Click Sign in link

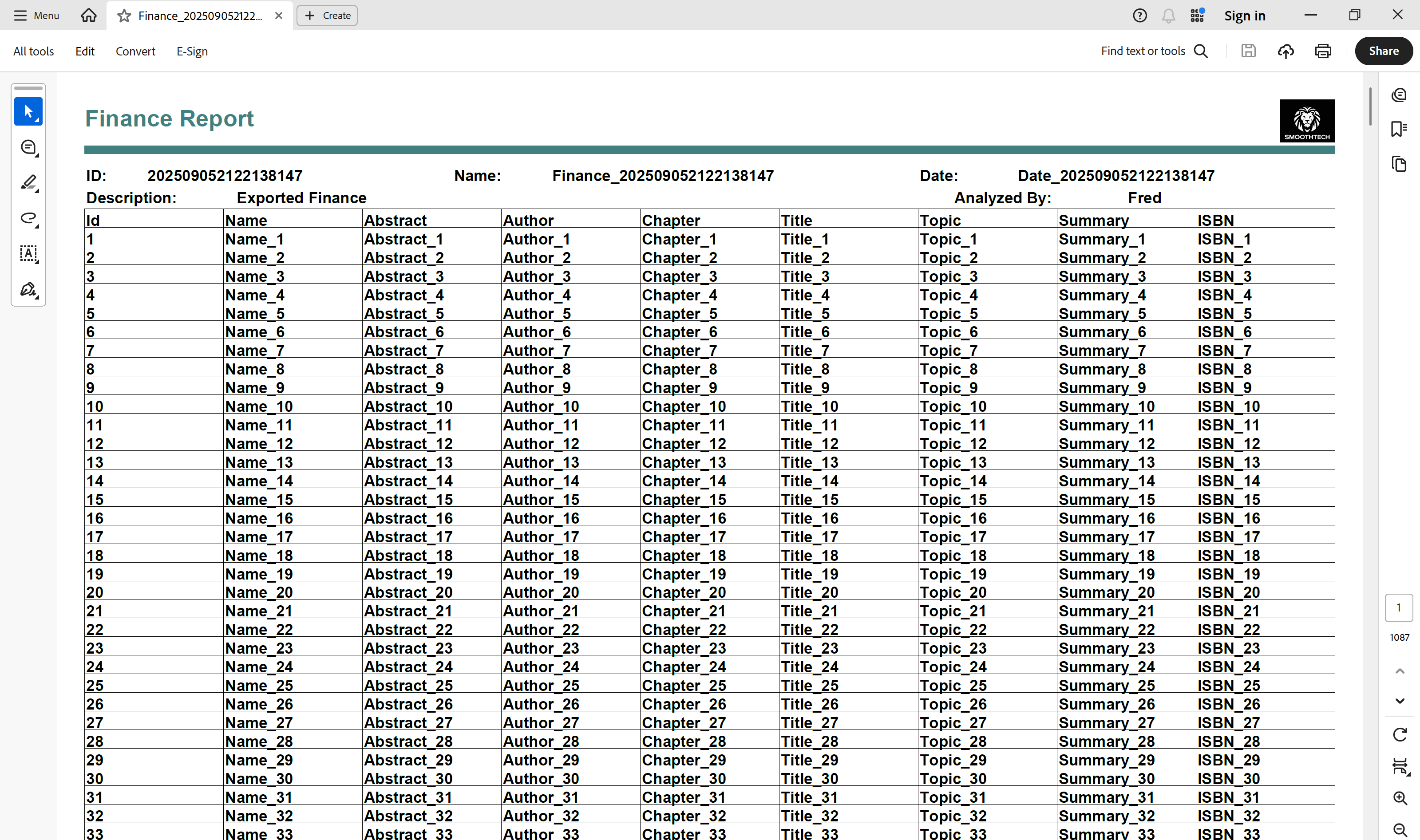click(x=1245, y=16)
